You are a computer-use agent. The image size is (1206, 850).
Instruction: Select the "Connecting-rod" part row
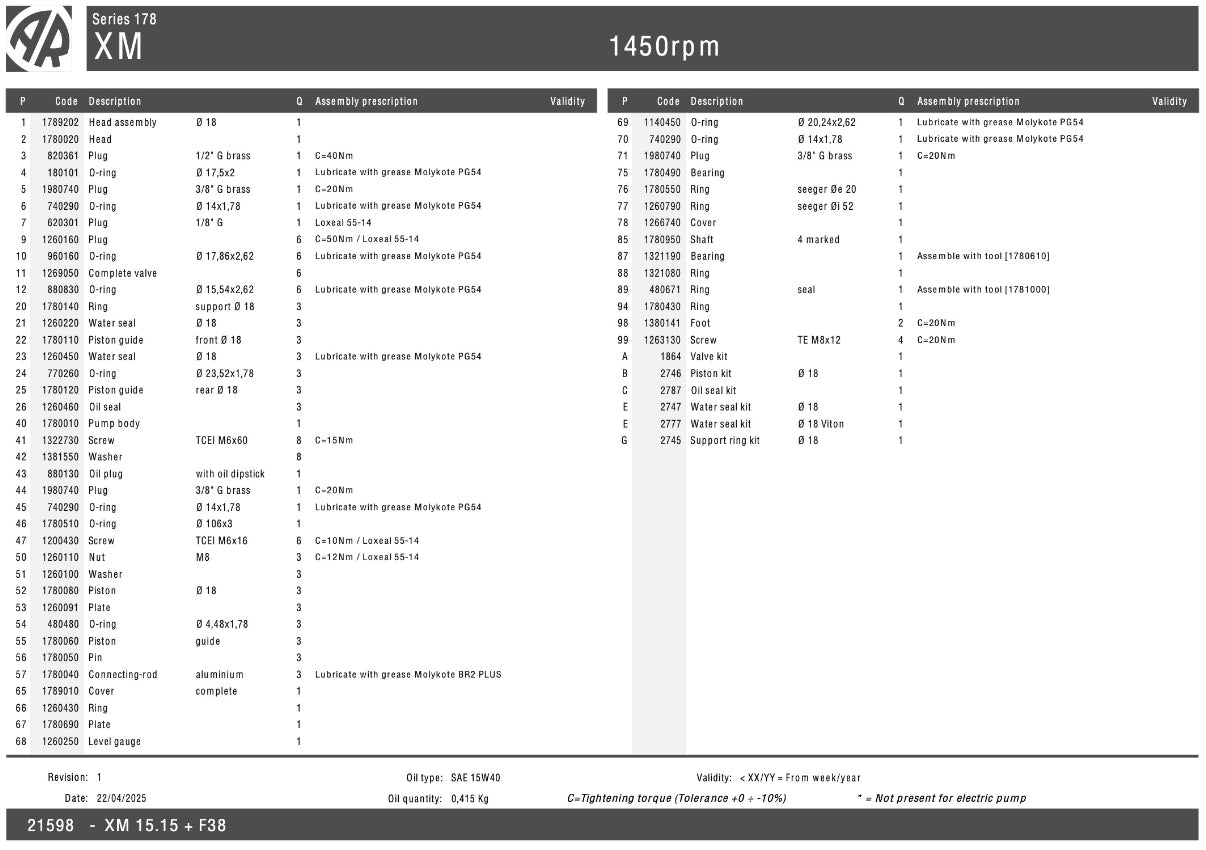click(123, 675)
